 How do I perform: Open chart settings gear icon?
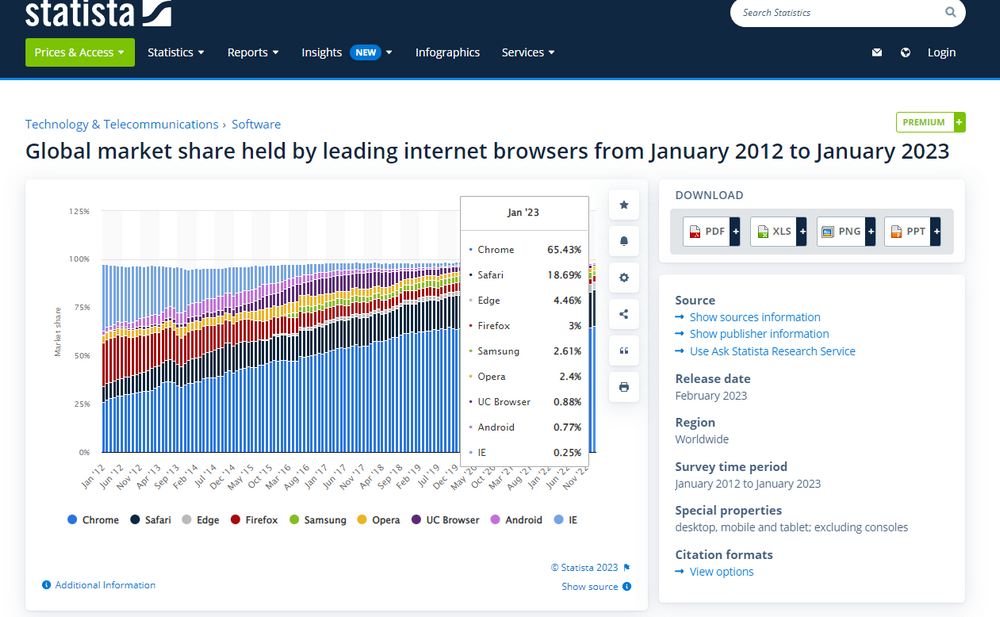624,278
